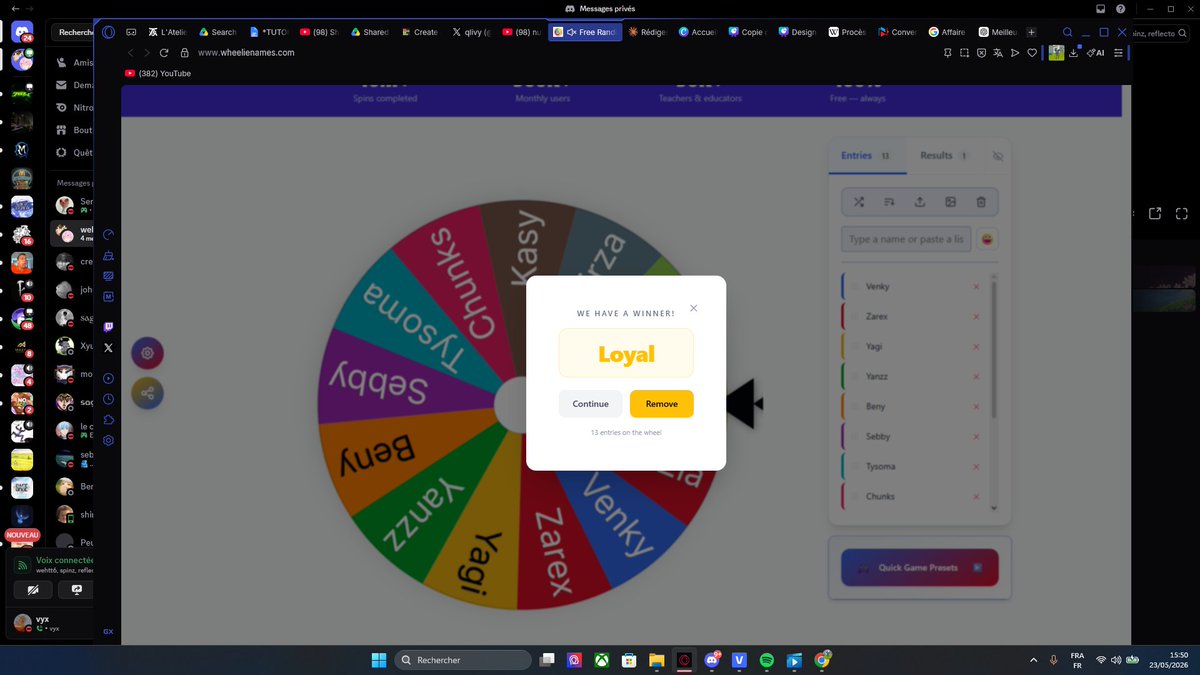Viewport: 1200px width, 675px height.
Task: Open Discord direct messages home icon
Action: pyautogui.click(x=22, y=32)
